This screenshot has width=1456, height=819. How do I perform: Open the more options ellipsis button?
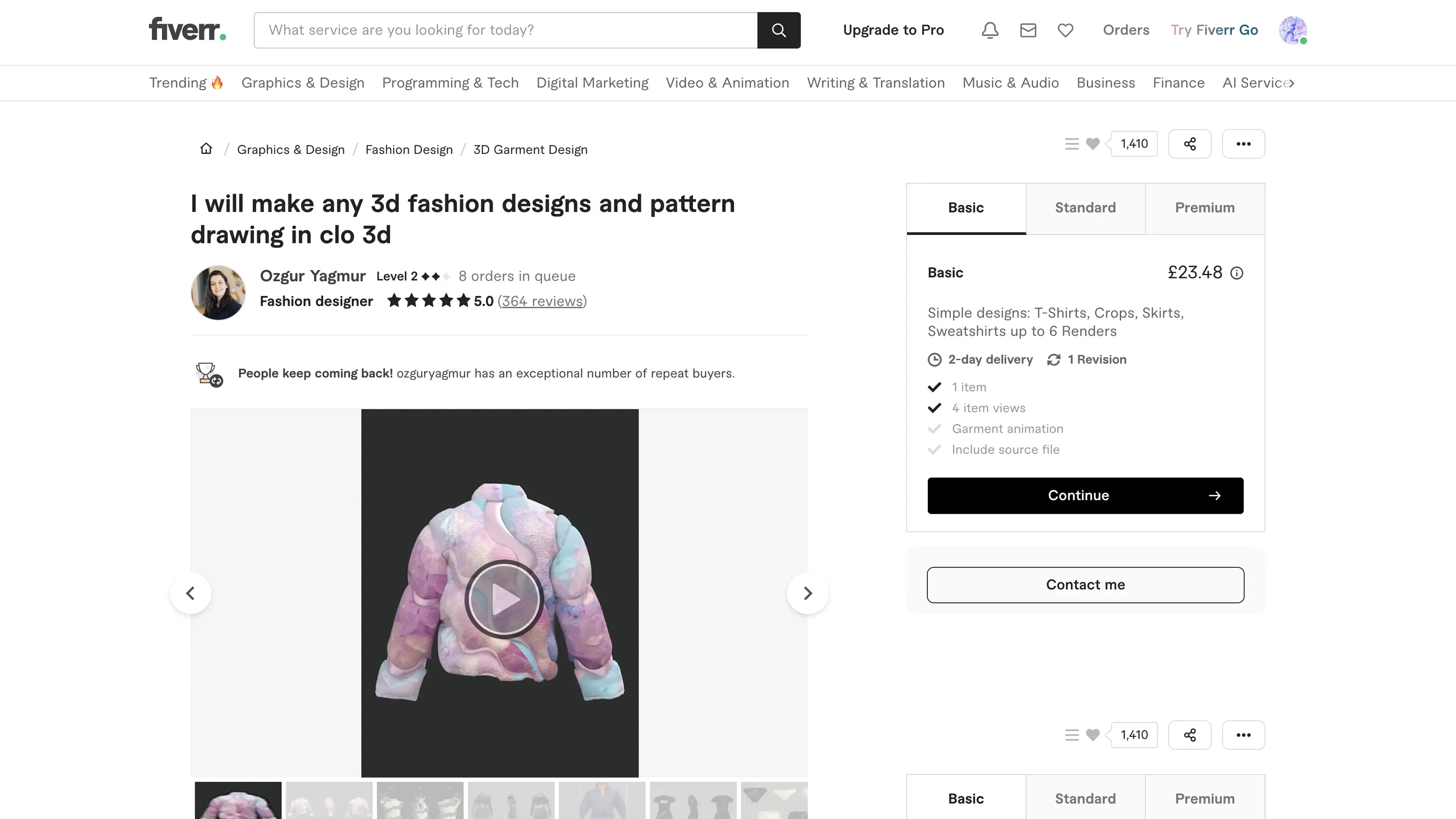[1243, 144]
